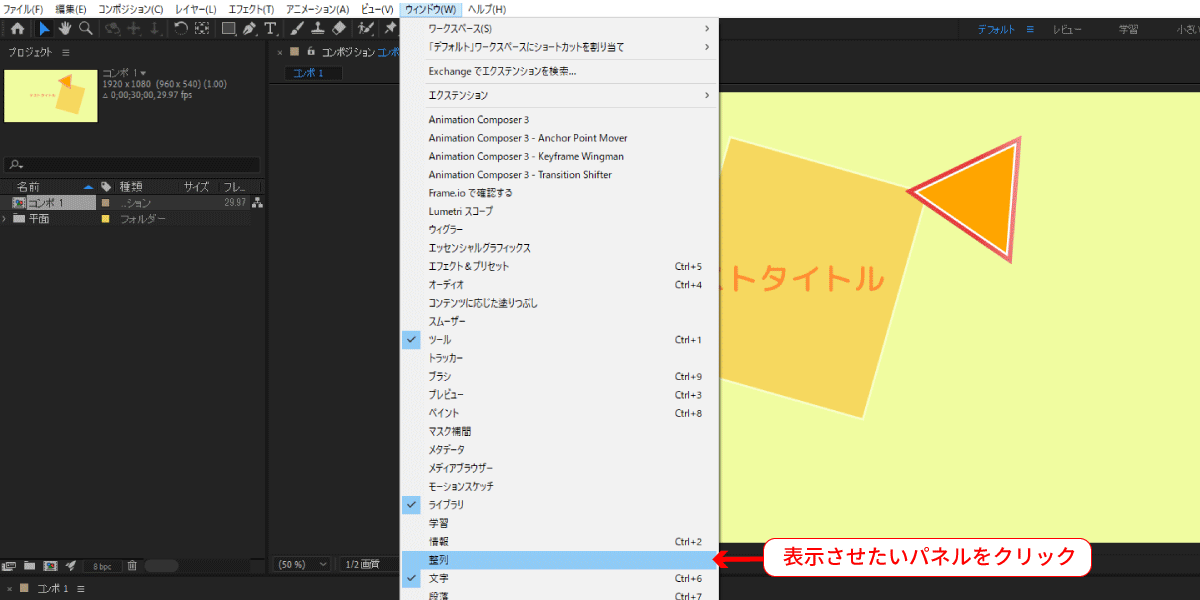Screen dimensions: 1200x600
Task: Go to the Home screen icon
Action: [x=17, y=28]
